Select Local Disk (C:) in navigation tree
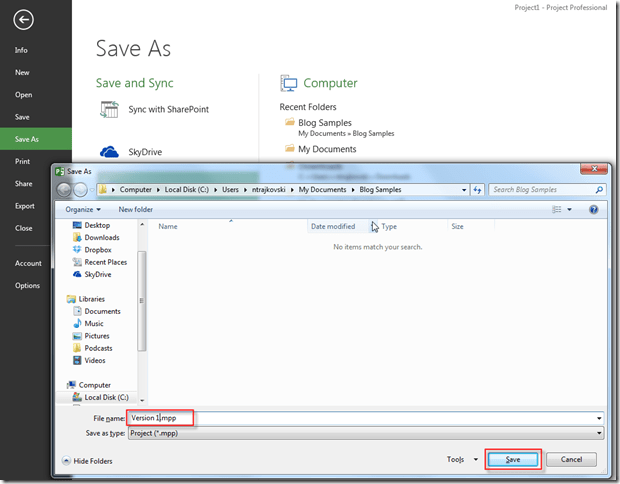This screenshot has height=484, width=620. [x=106, y=397]
